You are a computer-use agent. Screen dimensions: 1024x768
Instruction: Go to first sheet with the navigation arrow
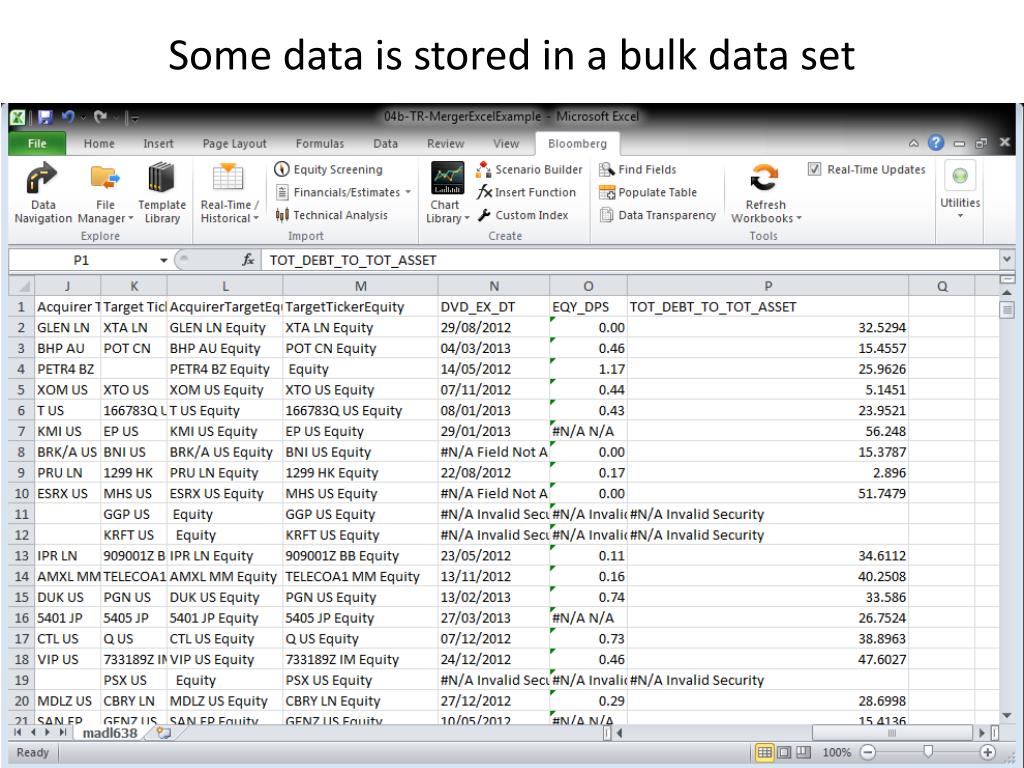18,733
